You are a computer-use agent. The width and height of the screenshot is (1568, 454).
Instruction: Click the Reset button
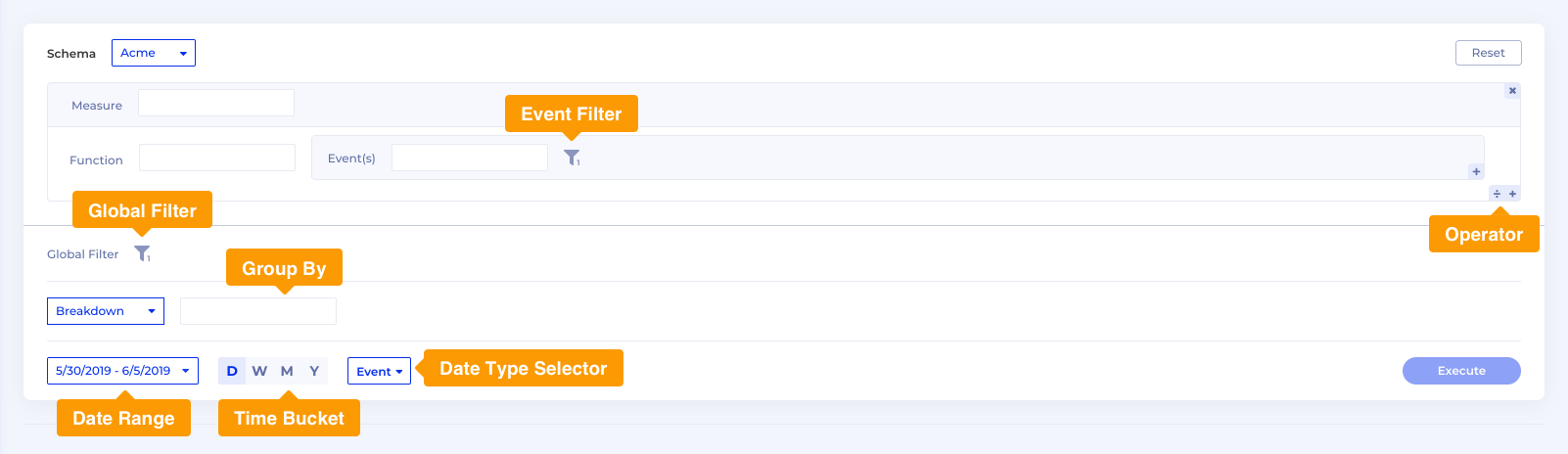(1488, 53)
